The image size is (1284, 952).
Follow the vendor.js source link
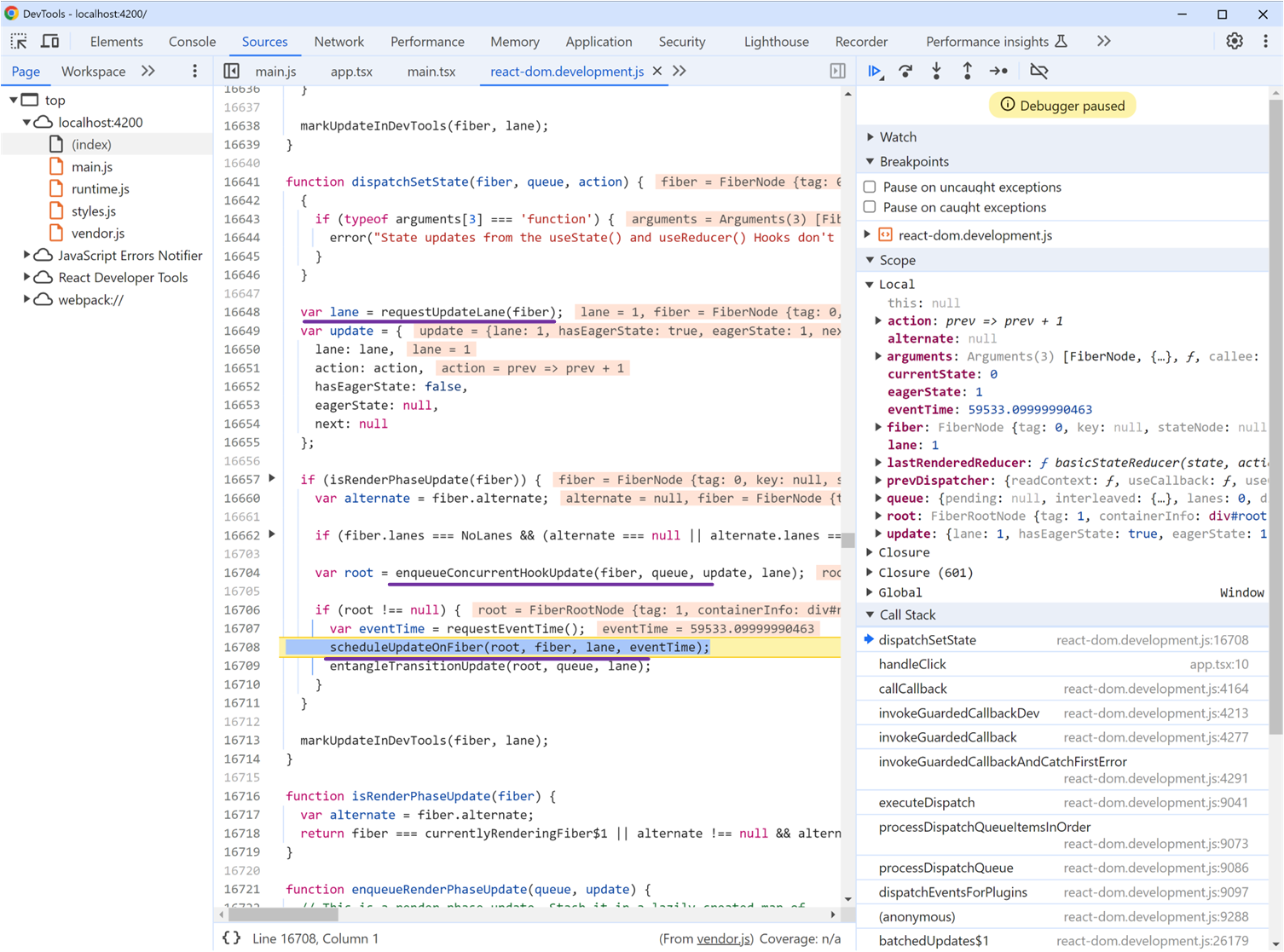pyautogui.click(x=724, y=938)
